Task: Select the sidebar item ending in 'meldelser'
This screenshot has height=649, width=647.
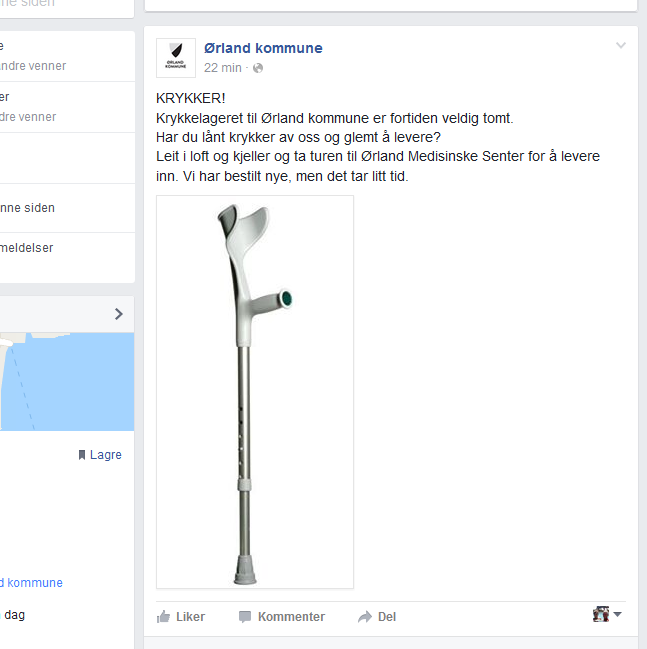Action: pyautogui.click(x=27, y=247)
